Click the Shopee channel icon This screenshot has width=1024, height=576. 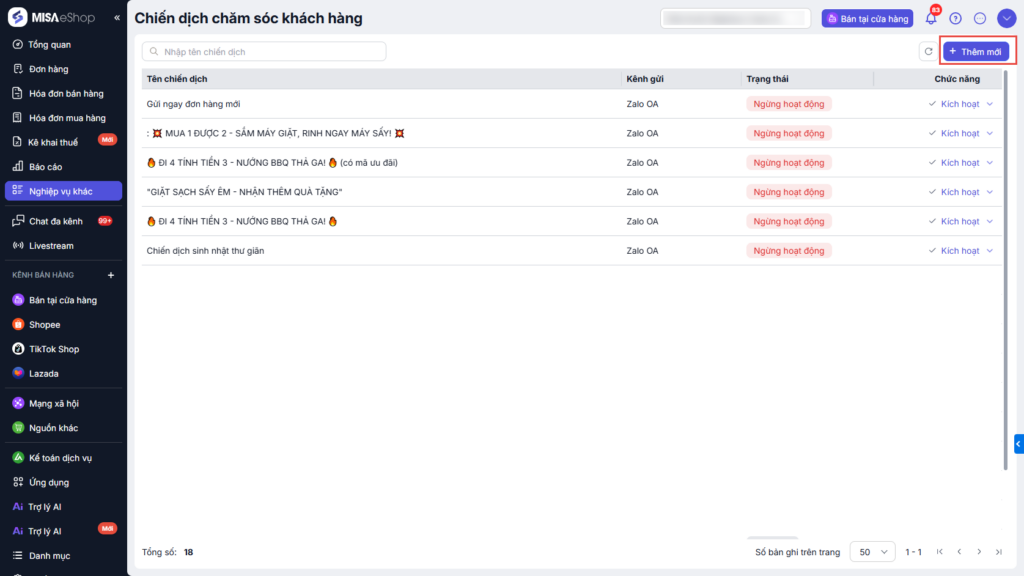click(18, 325)
